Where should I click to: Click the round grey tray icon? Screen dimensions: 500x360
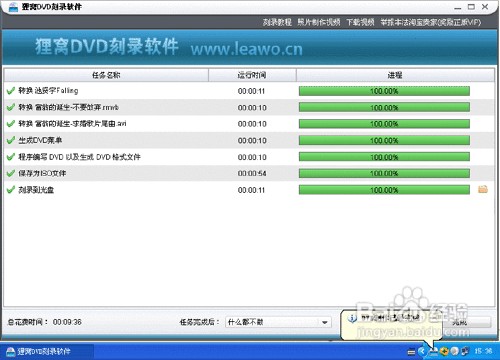(x=454, y=351)
